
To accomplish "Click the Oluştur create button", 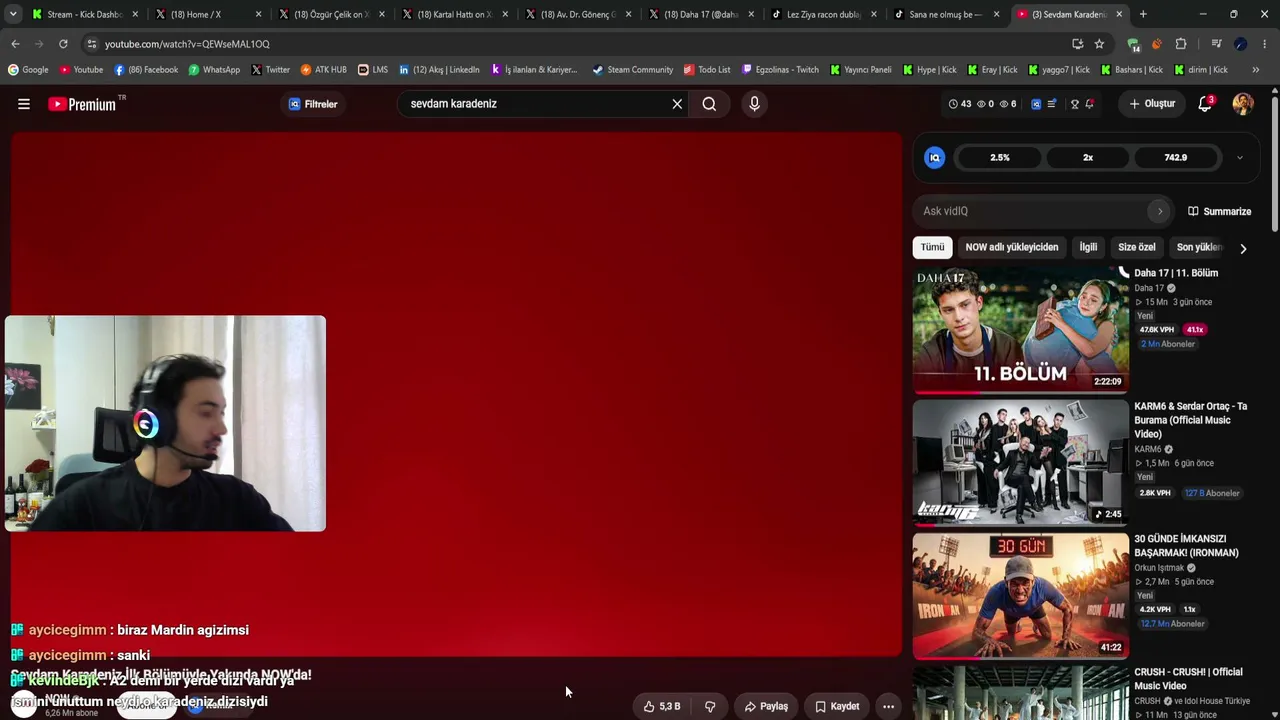I will tap(1152, 104).
